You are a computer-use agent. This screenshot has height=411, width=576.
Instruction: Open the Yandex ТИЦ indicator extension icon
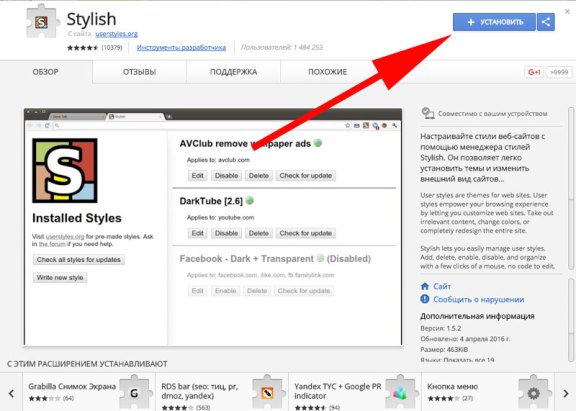click(x=400, y=393)
